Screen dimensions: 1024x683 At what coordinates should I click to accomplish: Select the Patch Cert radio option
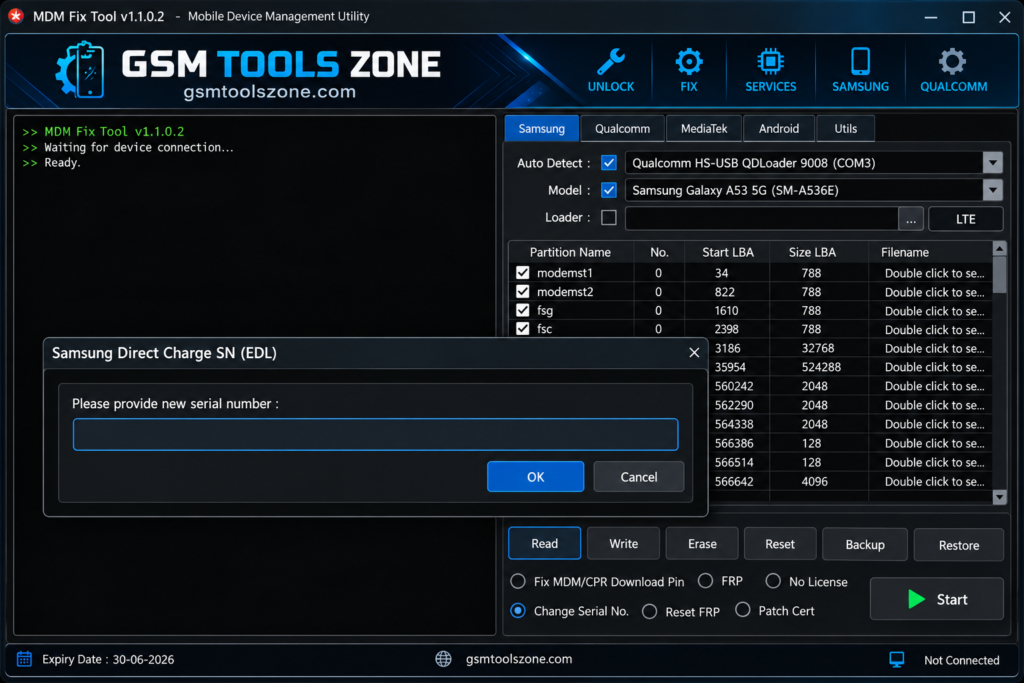click(x=743, y=610)
